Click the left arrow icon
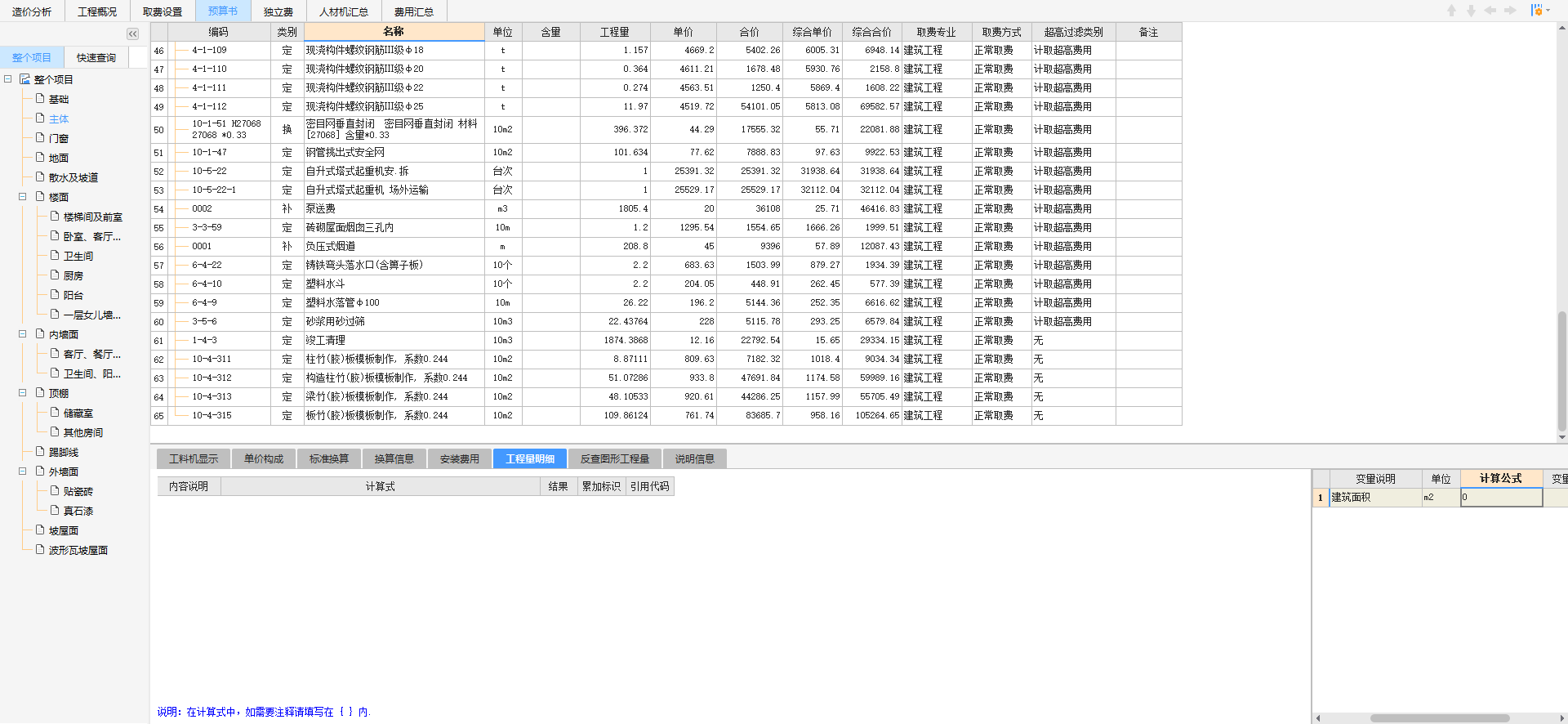The image size is (1568, 724). pyautogui.click(x=1490, y=11)
